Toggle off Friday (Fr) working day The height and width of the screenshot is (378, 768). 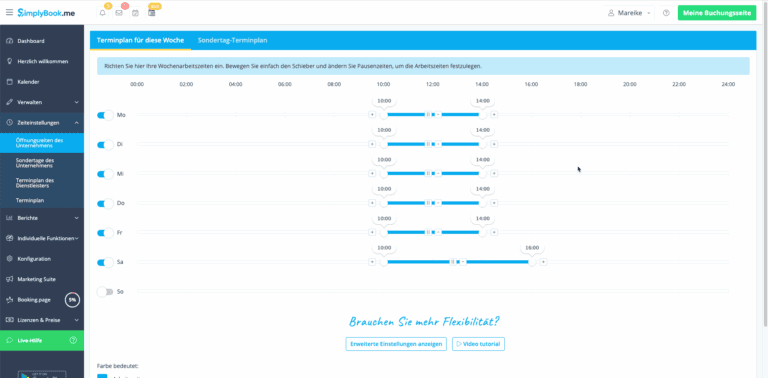105,233
